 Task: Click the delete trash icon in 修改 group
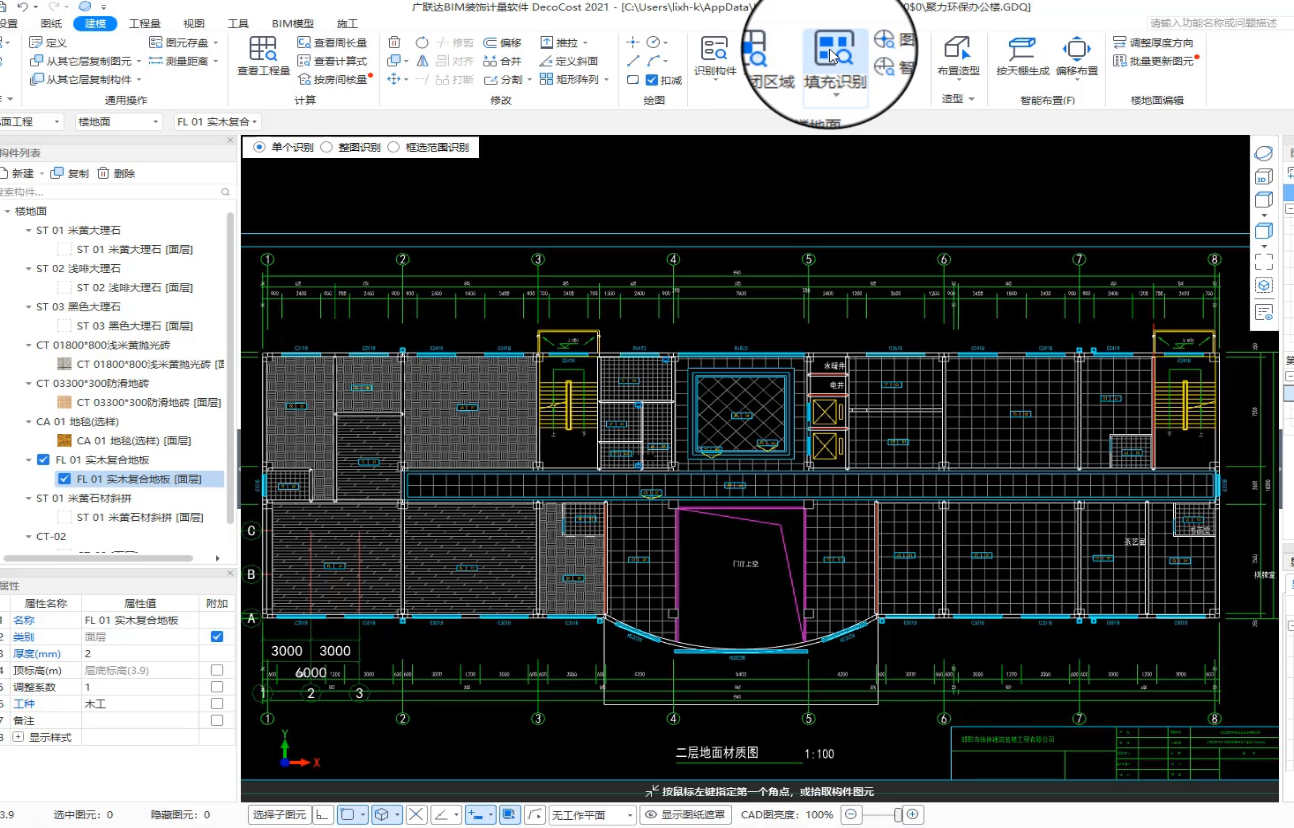(x=395, y=43)
